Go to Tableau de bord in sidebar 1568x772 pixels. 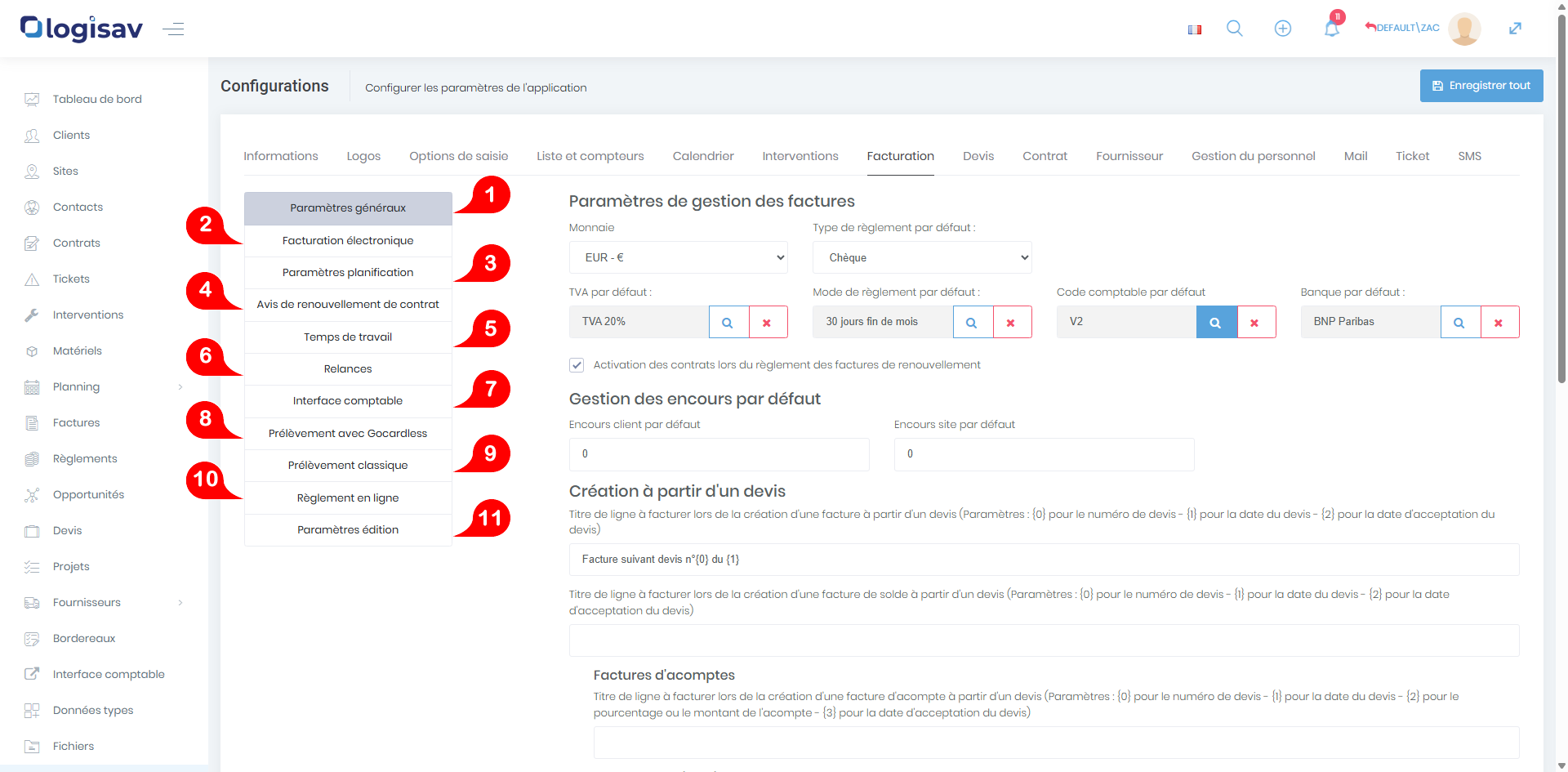coord(97,99)
